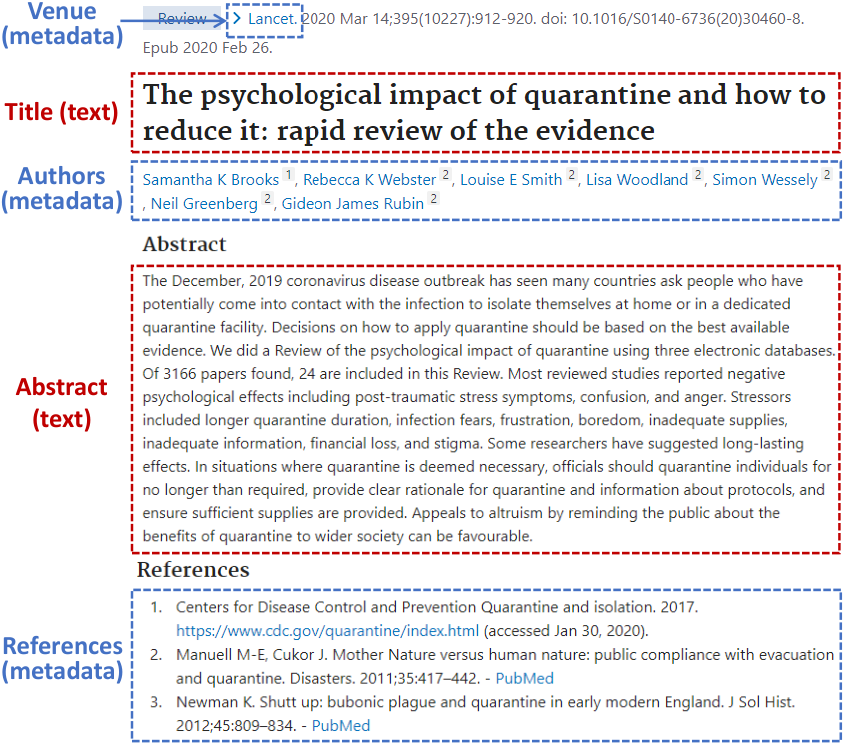The image size is (844, 744).
Task: Open PubMed link for Newman J Sol Hist reference
Action: point(341,726)
